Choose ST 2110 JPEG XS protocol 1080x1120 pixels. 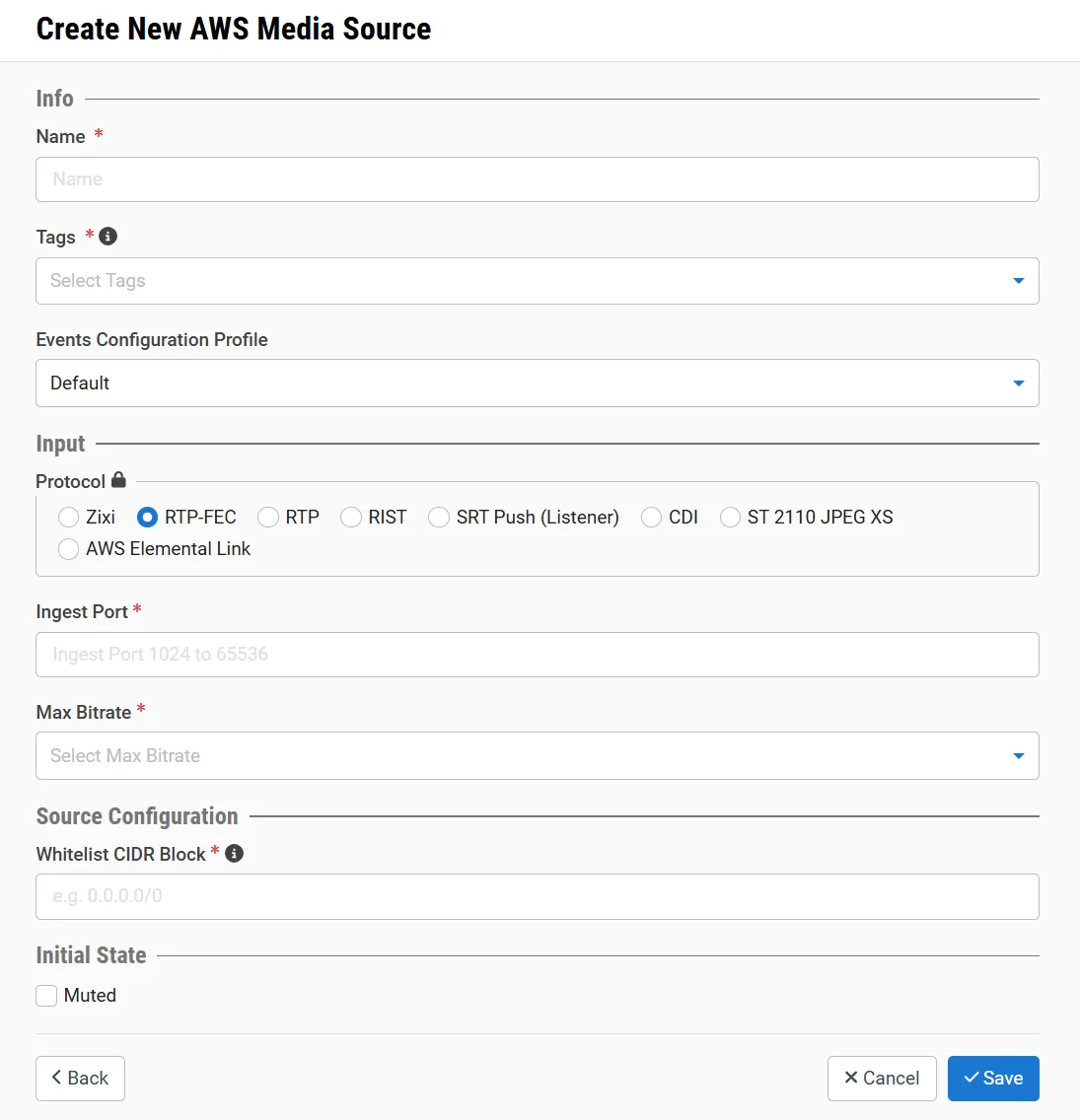tap(730, 518)
